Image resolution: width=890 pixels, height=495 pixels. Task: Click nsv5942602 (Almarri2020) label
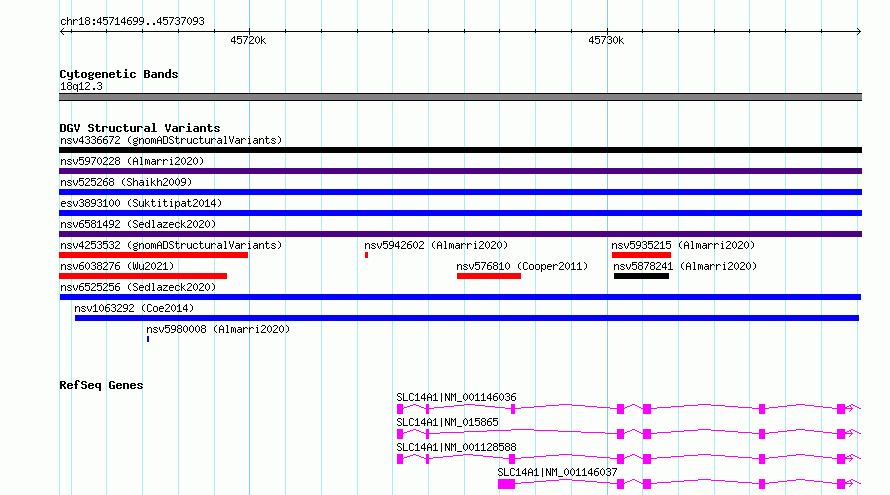tap(436, 245)
